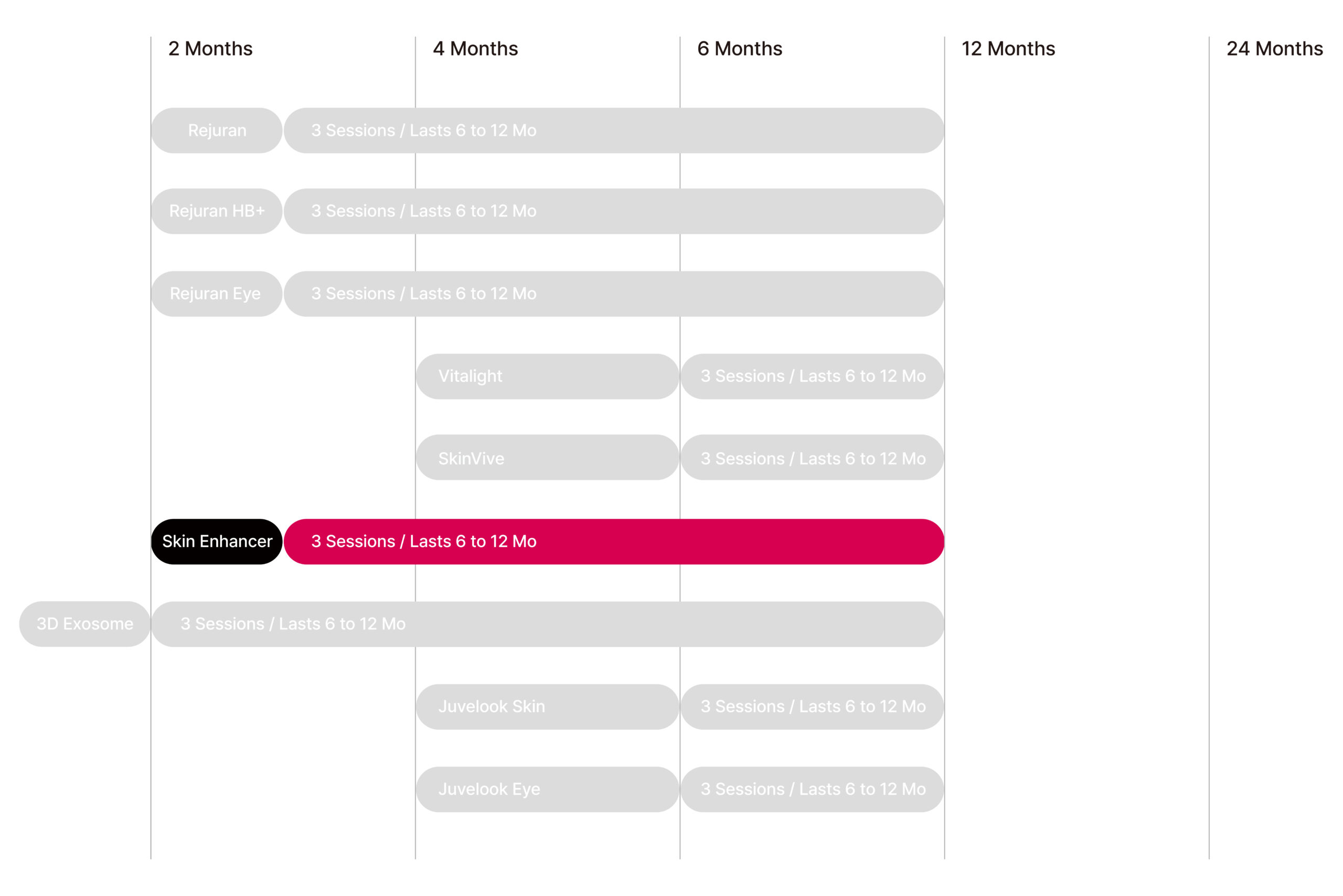Click the 6 Months column header

[x=740, y=49]
